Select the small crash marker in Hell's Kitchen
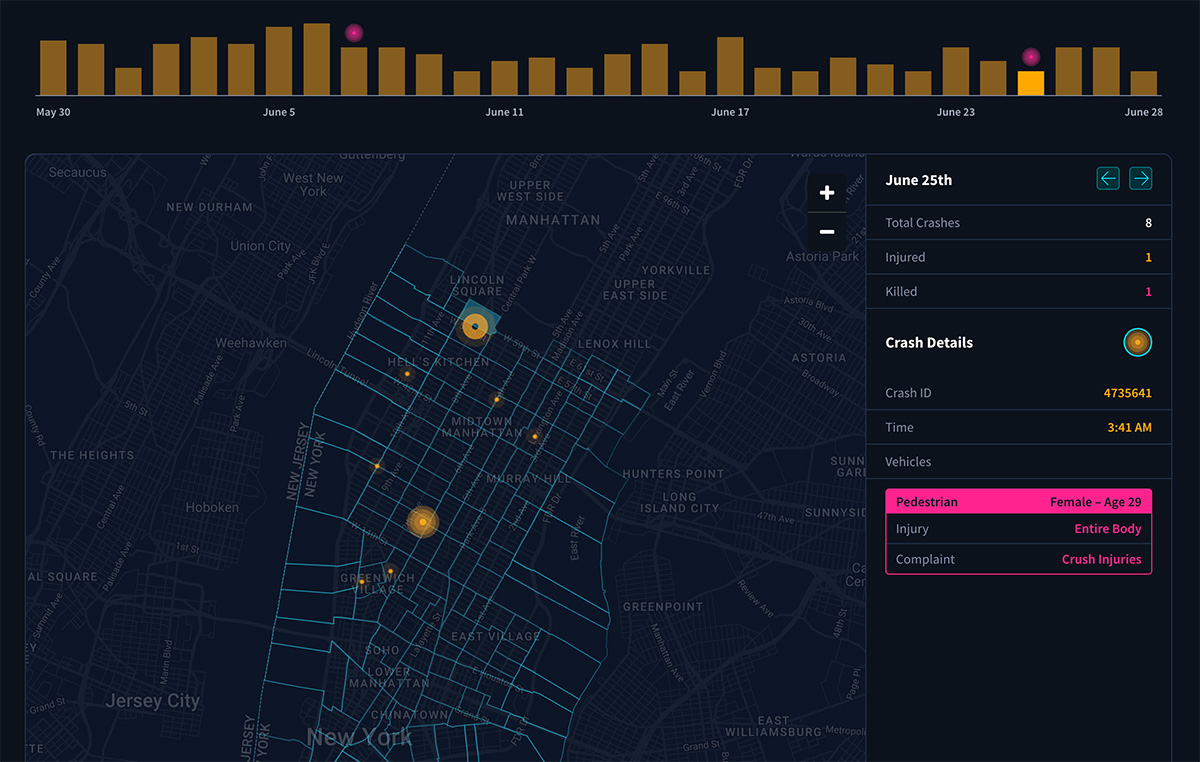Screen dimensions: 1200x762 (407, 374)
